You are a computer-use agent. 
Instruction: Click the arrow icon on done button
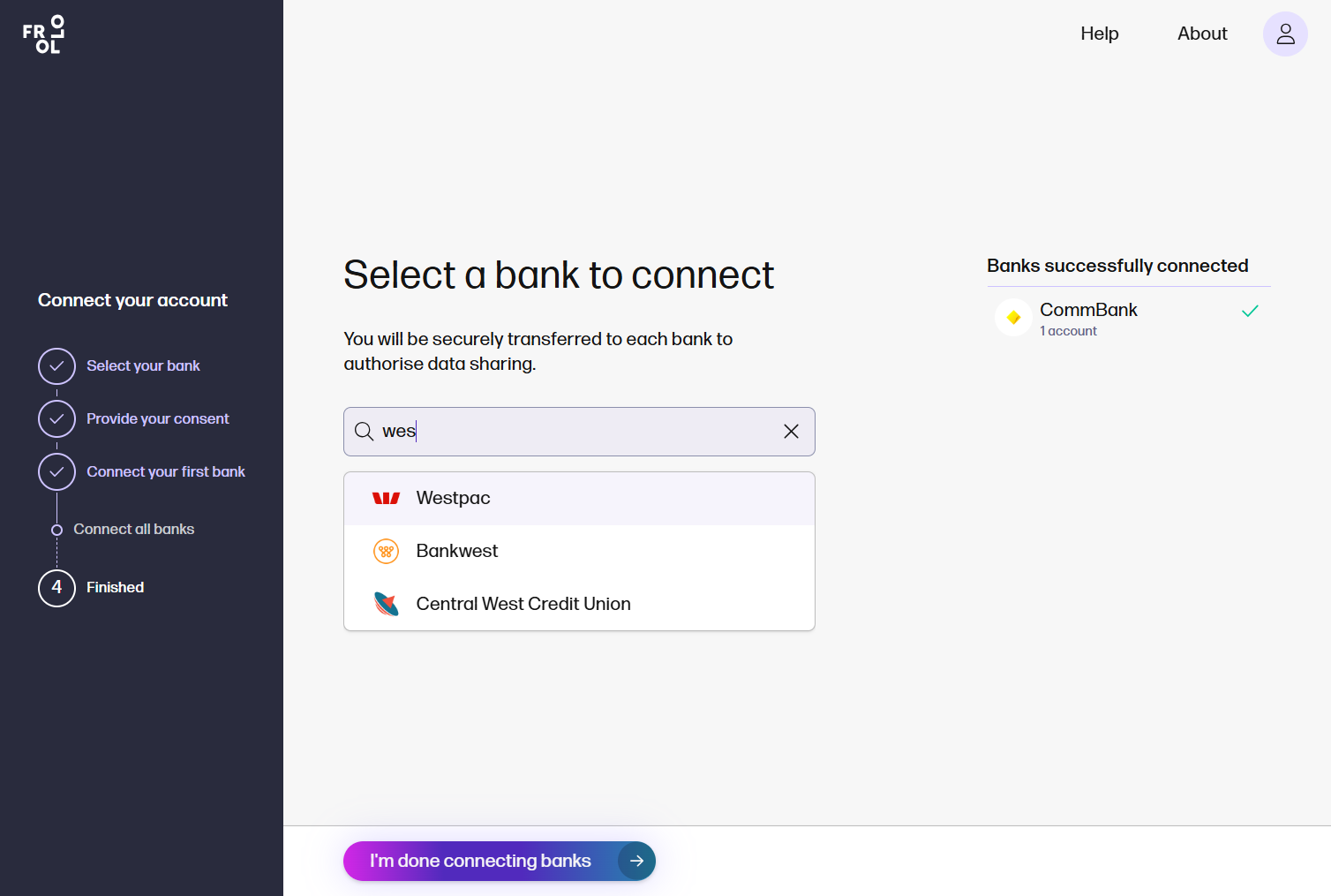[636, 861]
